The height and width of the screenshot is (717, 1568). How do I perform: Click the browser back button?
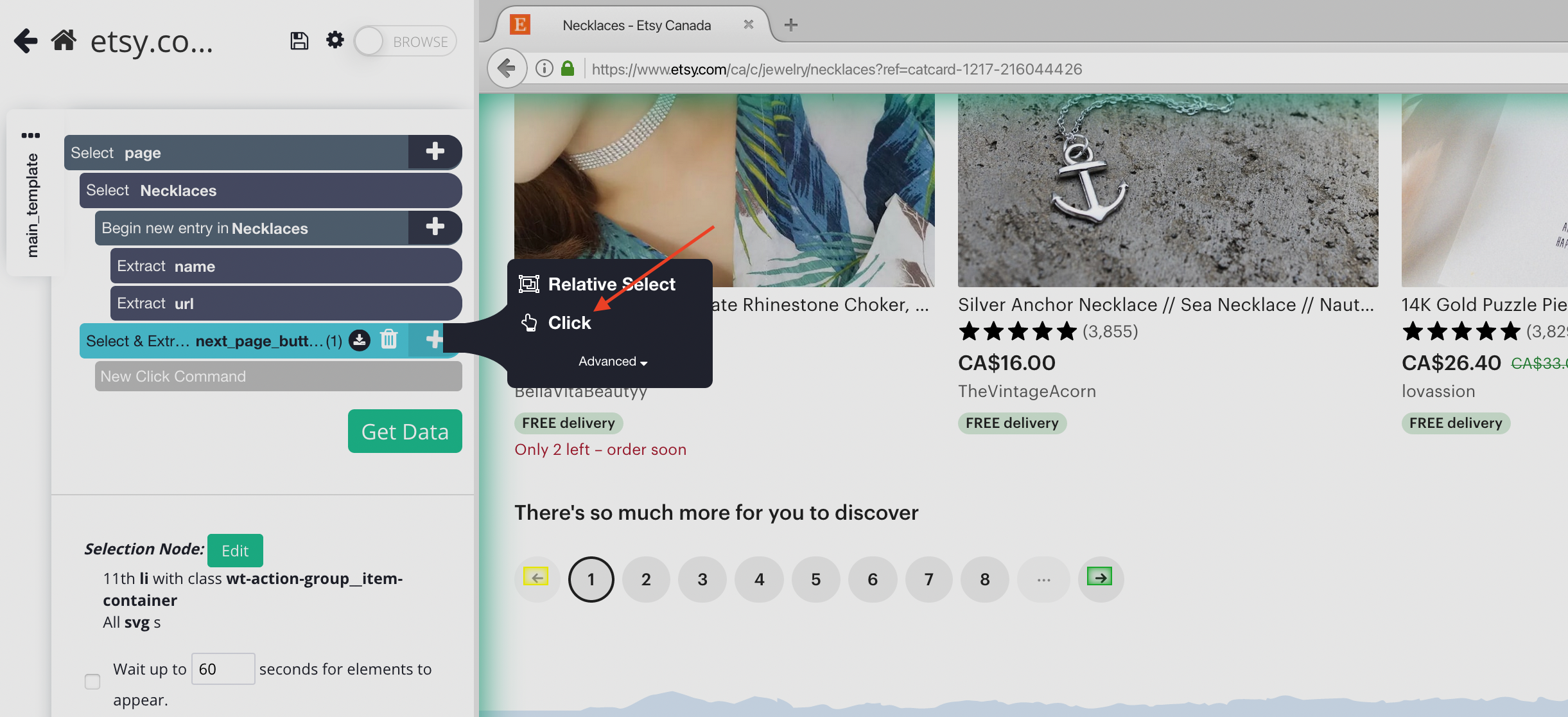click(507, 68)
